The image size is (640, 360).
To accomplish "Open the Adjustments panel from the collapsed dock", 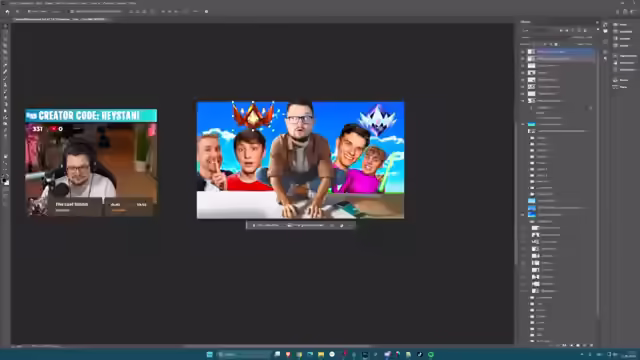I will (x=624, y=62).
